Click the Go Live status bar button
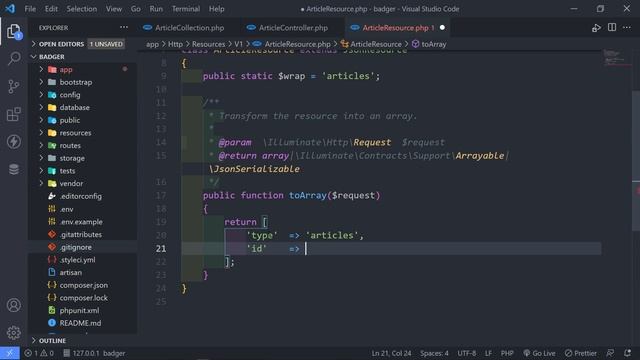The image size is (640, 360). [x=539, y=353]
